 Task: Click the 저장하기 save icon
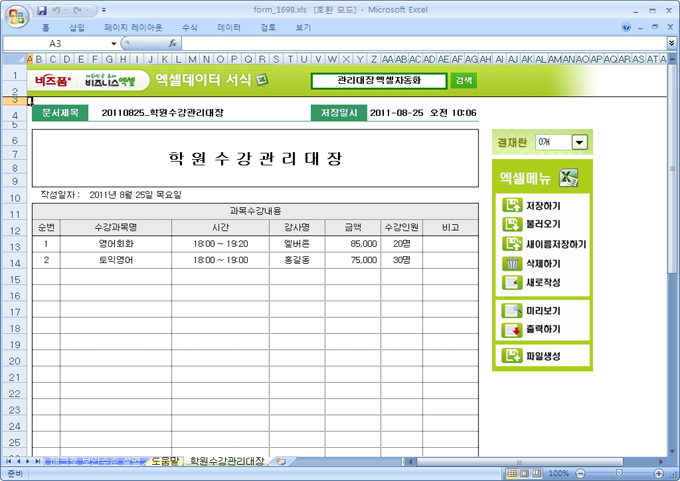[512, 206]
